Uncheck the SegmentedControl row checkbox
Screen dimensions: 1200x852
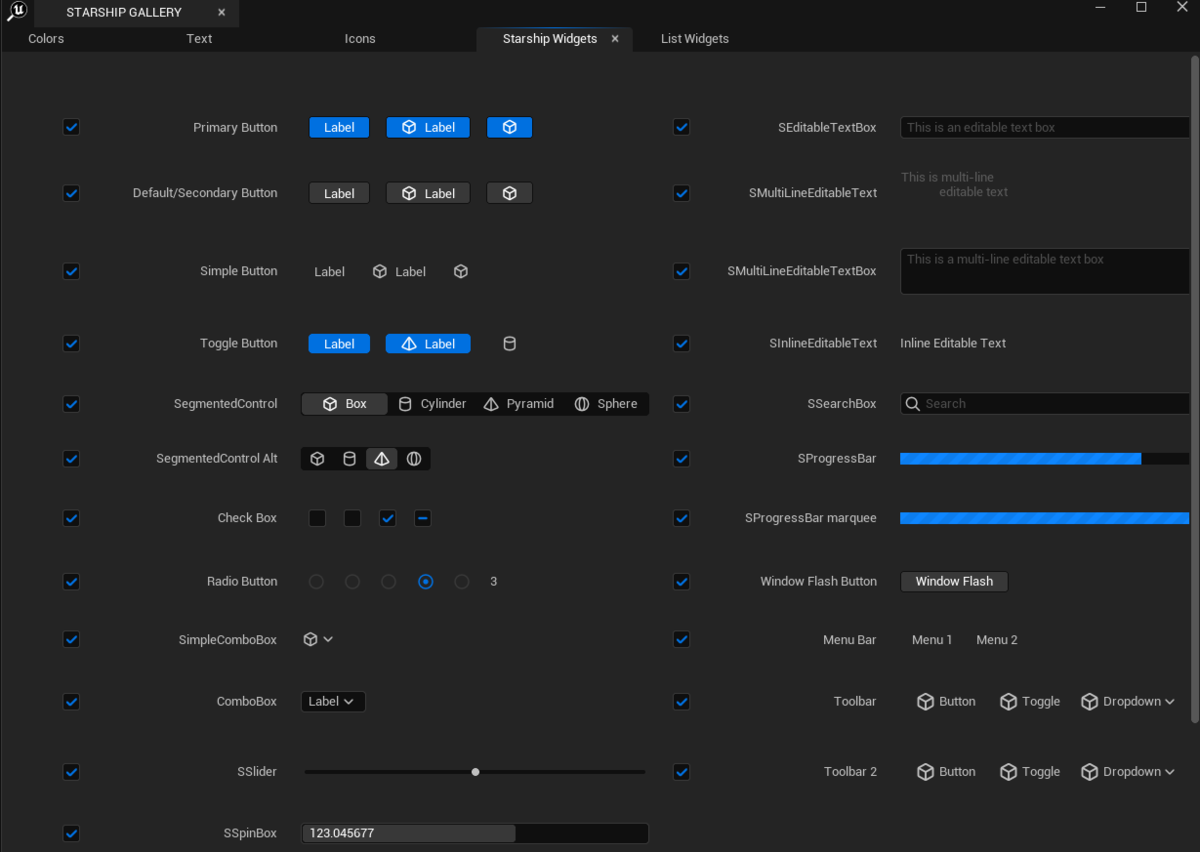(x=71, y=404)
